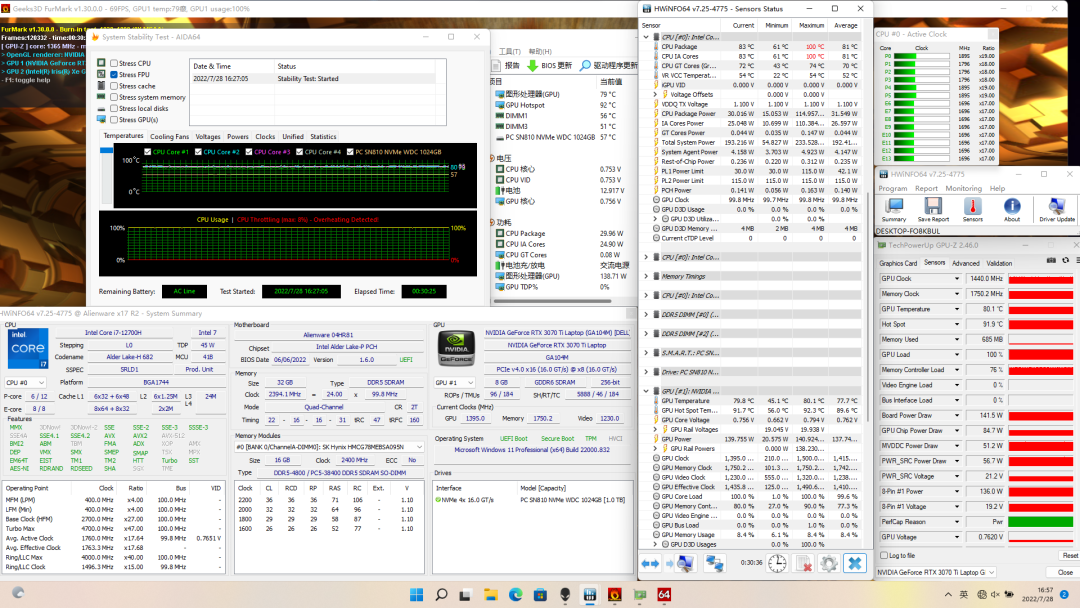The width and height of the screenshot is (1080, 608).
Task: Click the Summary icon in HWiNFO64 toolbar
Action: (x=893, y=207)
